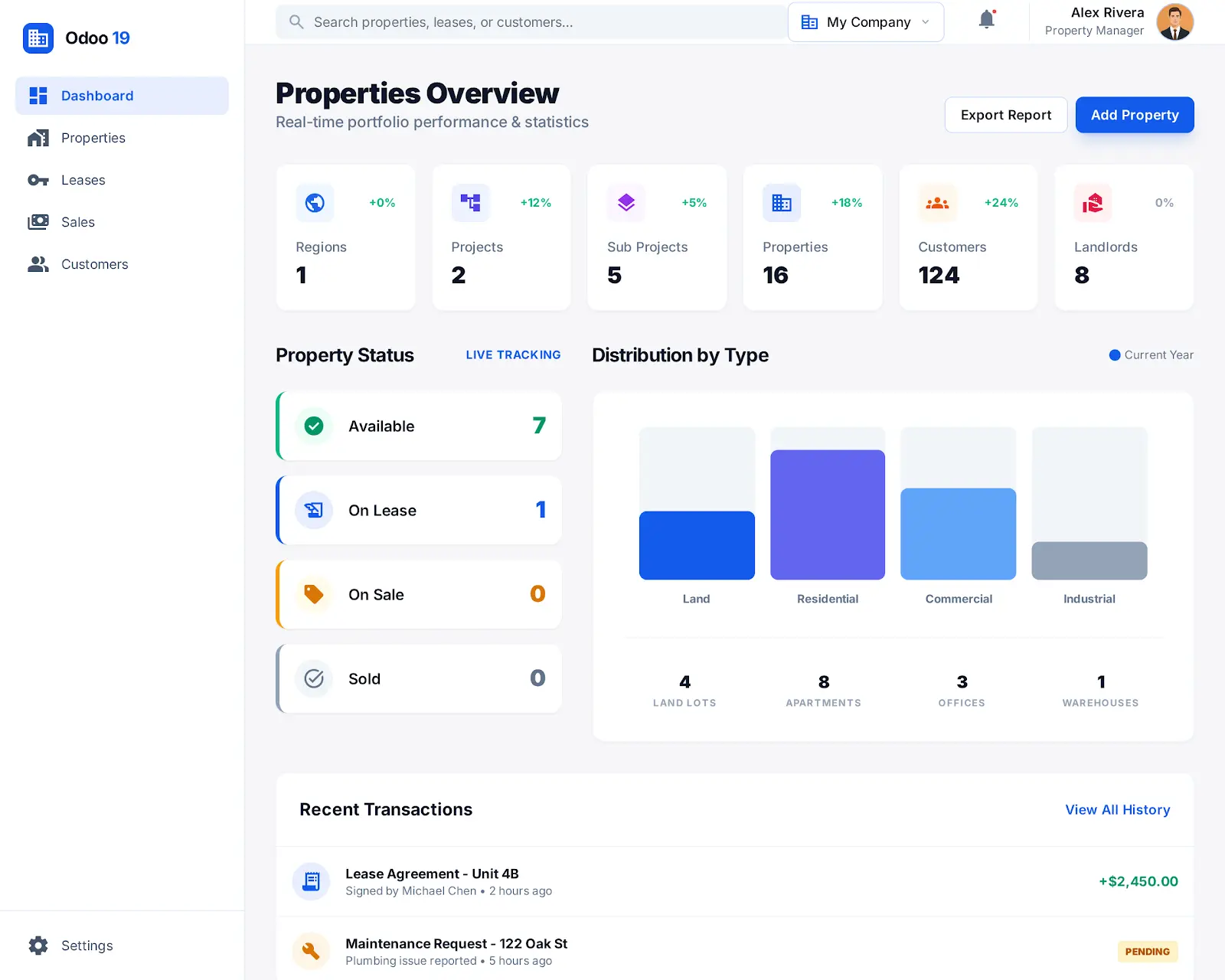This screenshot has width=1225, height=980.
Task: Click Alex Rivera's profile avatar
Action: coord(1174,22)
